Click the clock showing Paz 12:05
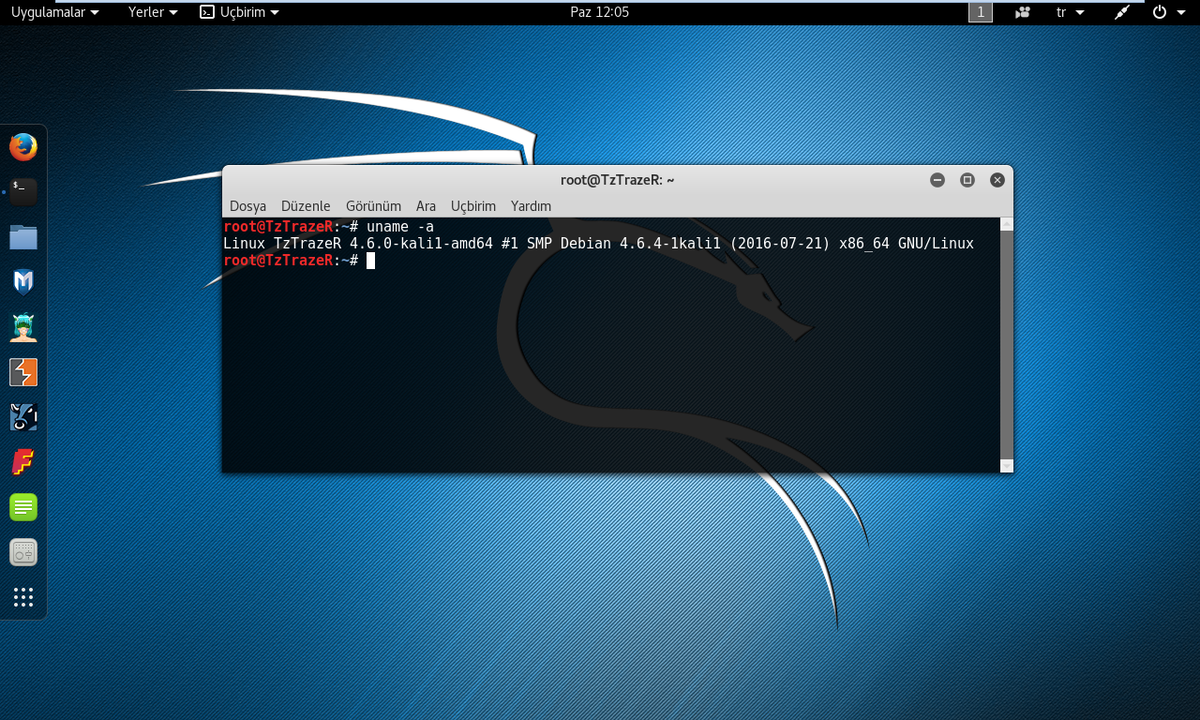1200x720 pixels. [599, 12]
